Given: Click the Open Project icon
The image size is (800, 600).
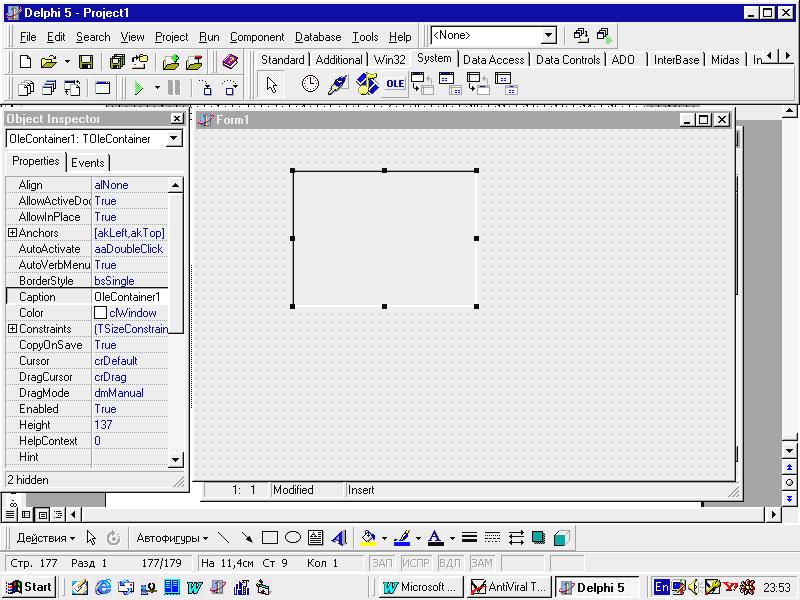Looking at the screenshot, I should 139,62.
